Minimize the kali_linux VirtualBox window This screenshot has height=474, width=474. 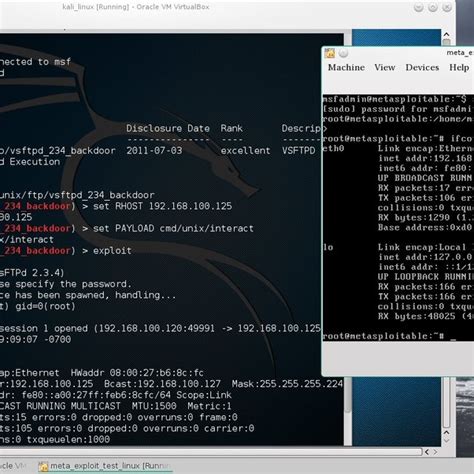click(418, 7)
